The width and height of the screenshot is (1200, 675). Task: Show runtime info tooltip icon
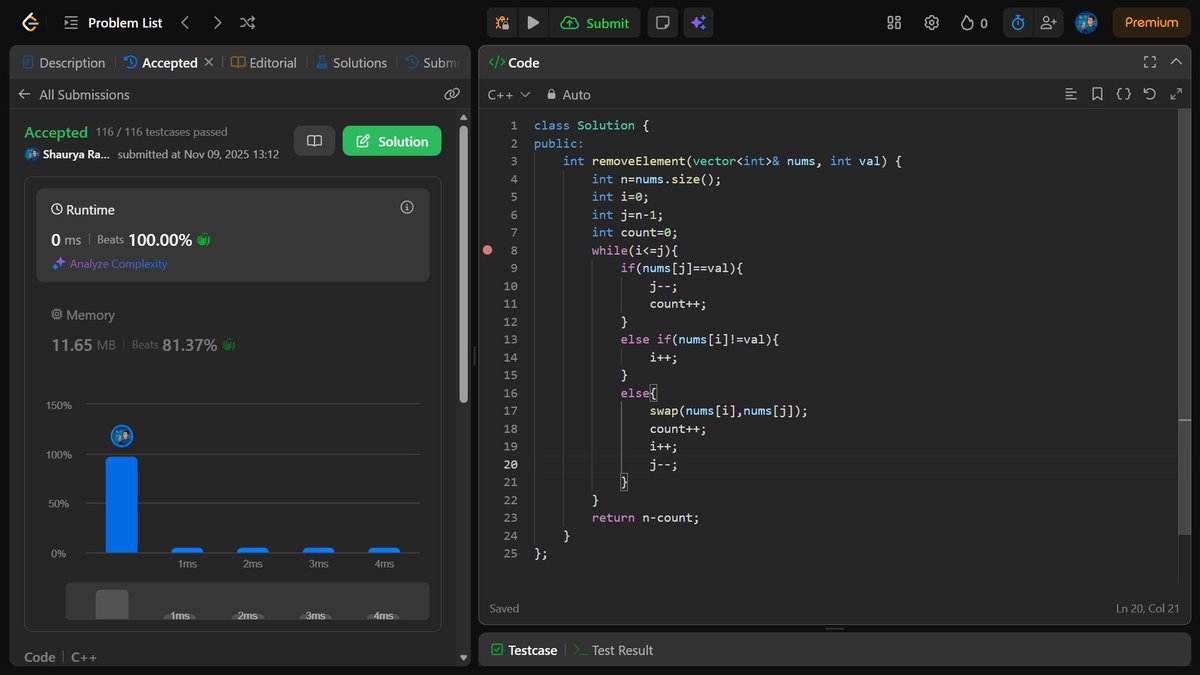click(407, 208)
